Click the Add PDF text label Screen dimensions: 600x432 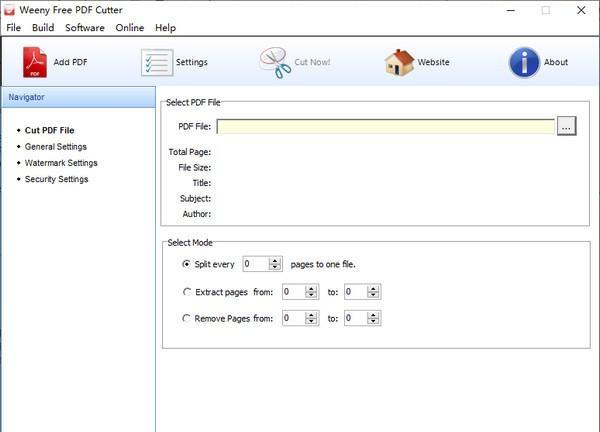(x=70, y=62)
